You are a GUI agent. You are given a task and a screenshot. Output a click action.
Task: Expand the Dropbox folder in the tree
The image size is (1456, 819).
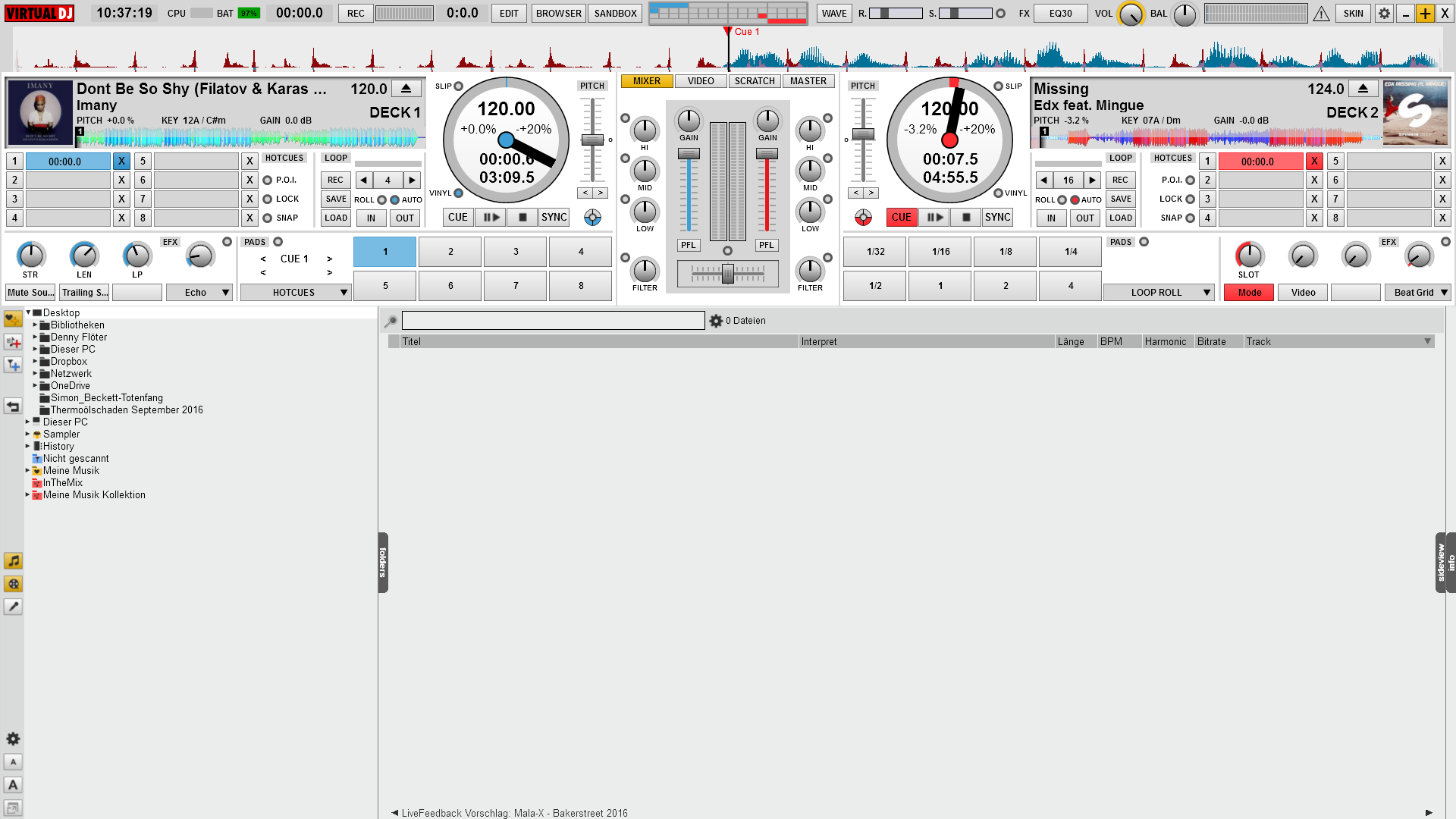click(x=36, y=362)
